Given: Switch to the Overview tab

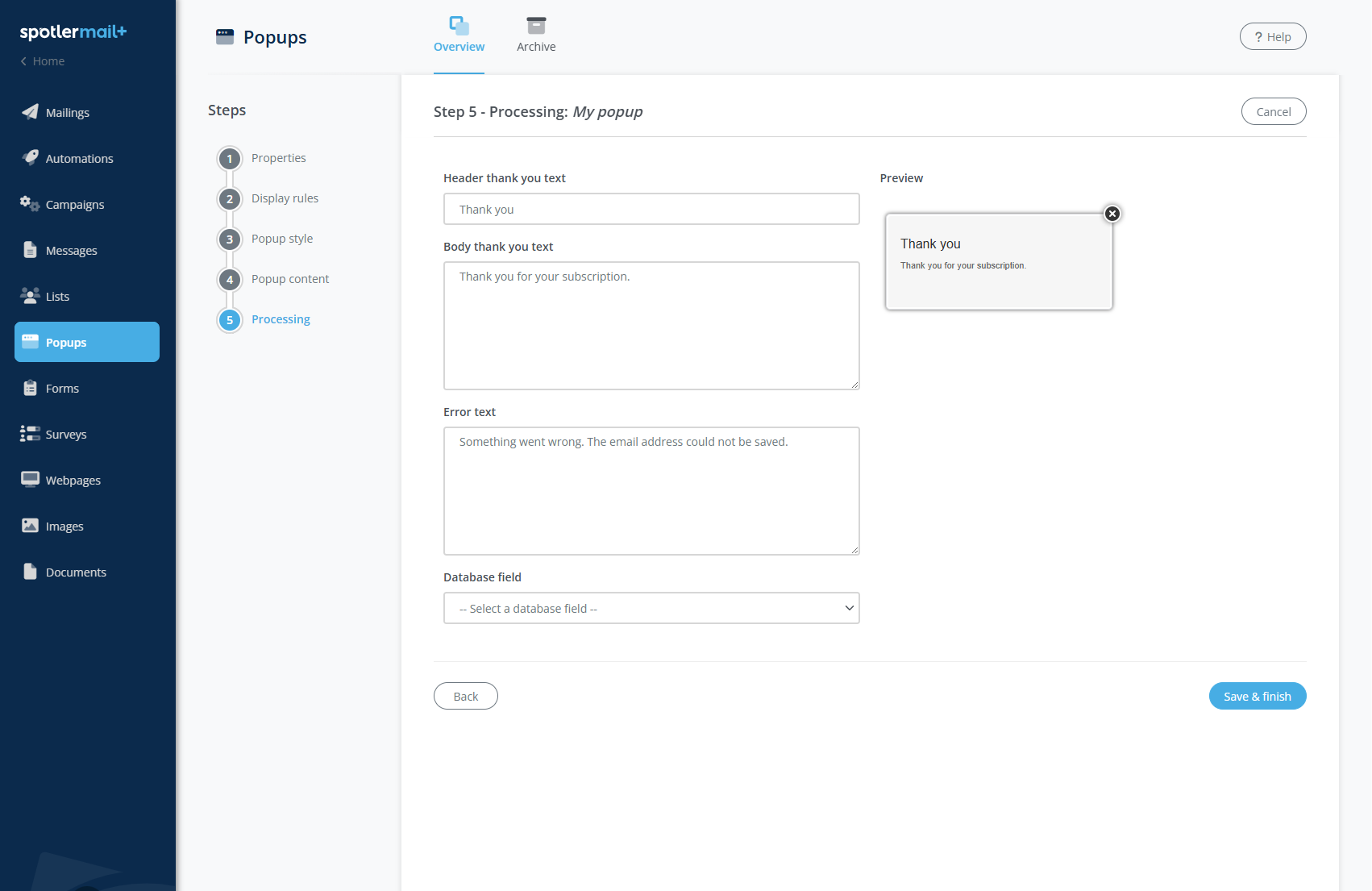Looking at the screenshot, I should coord(459,36).
